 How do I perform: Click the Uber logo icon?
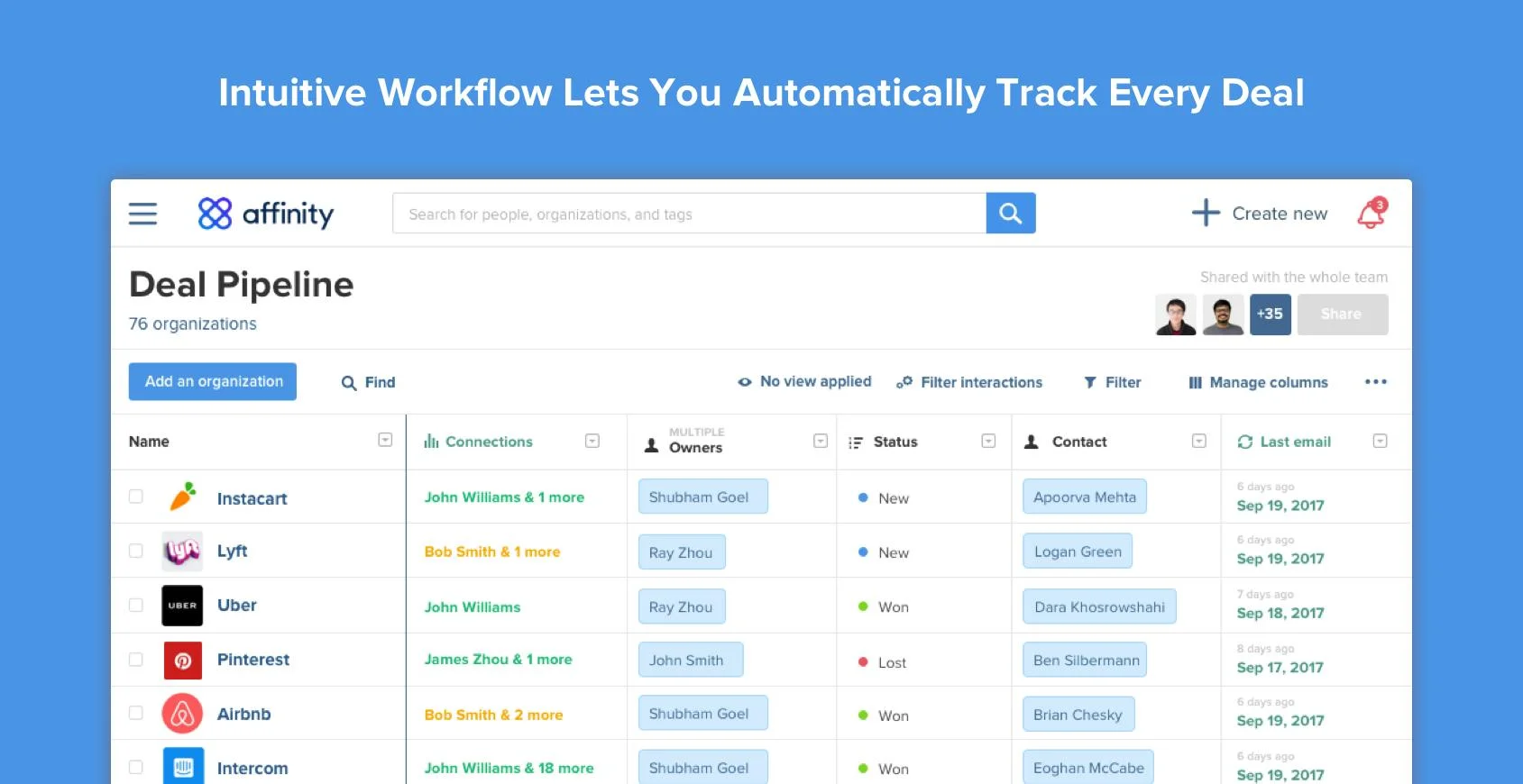point(182,606)
